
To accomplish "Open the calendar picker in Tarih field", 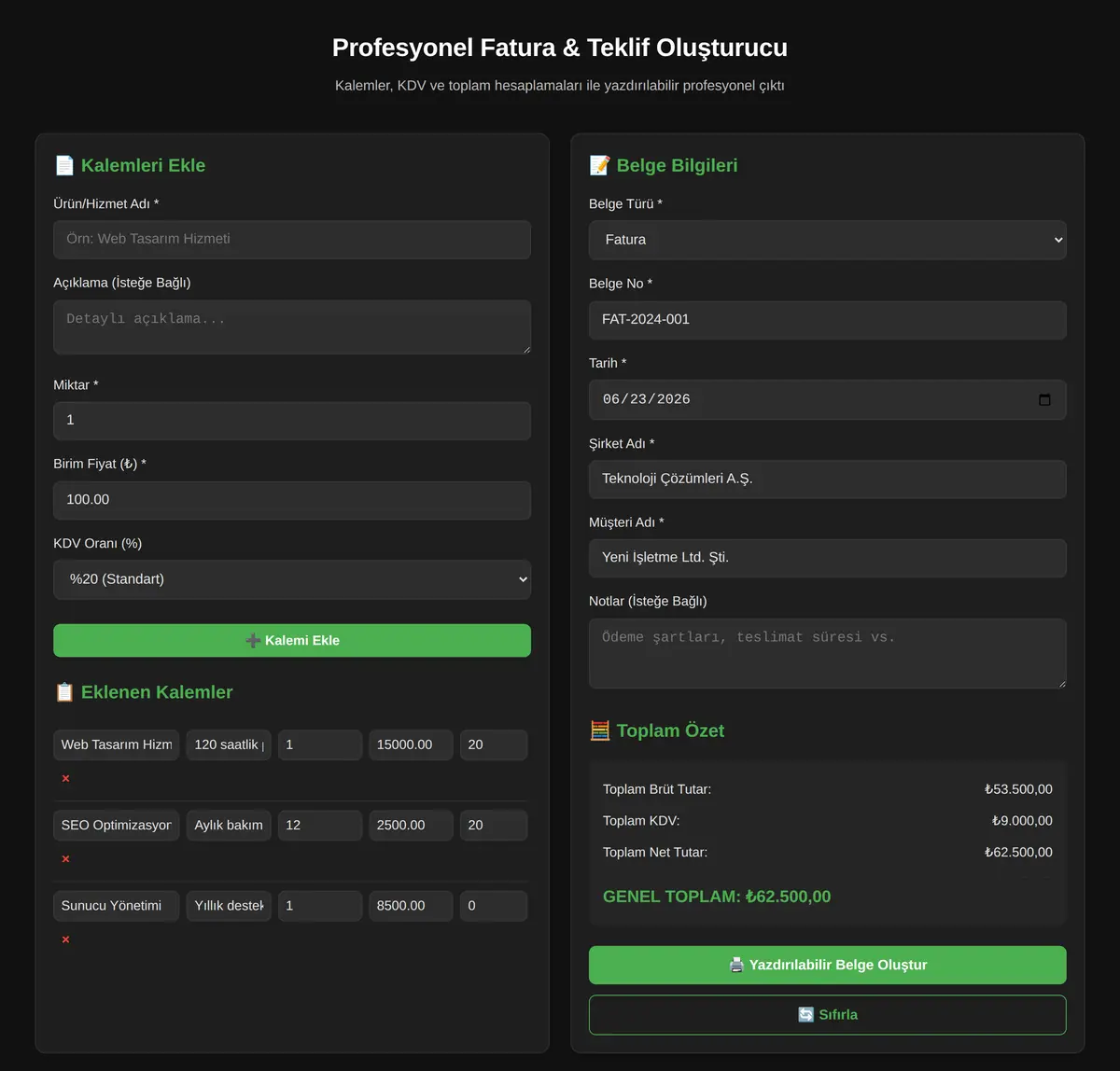I will tap(1044, 399).
